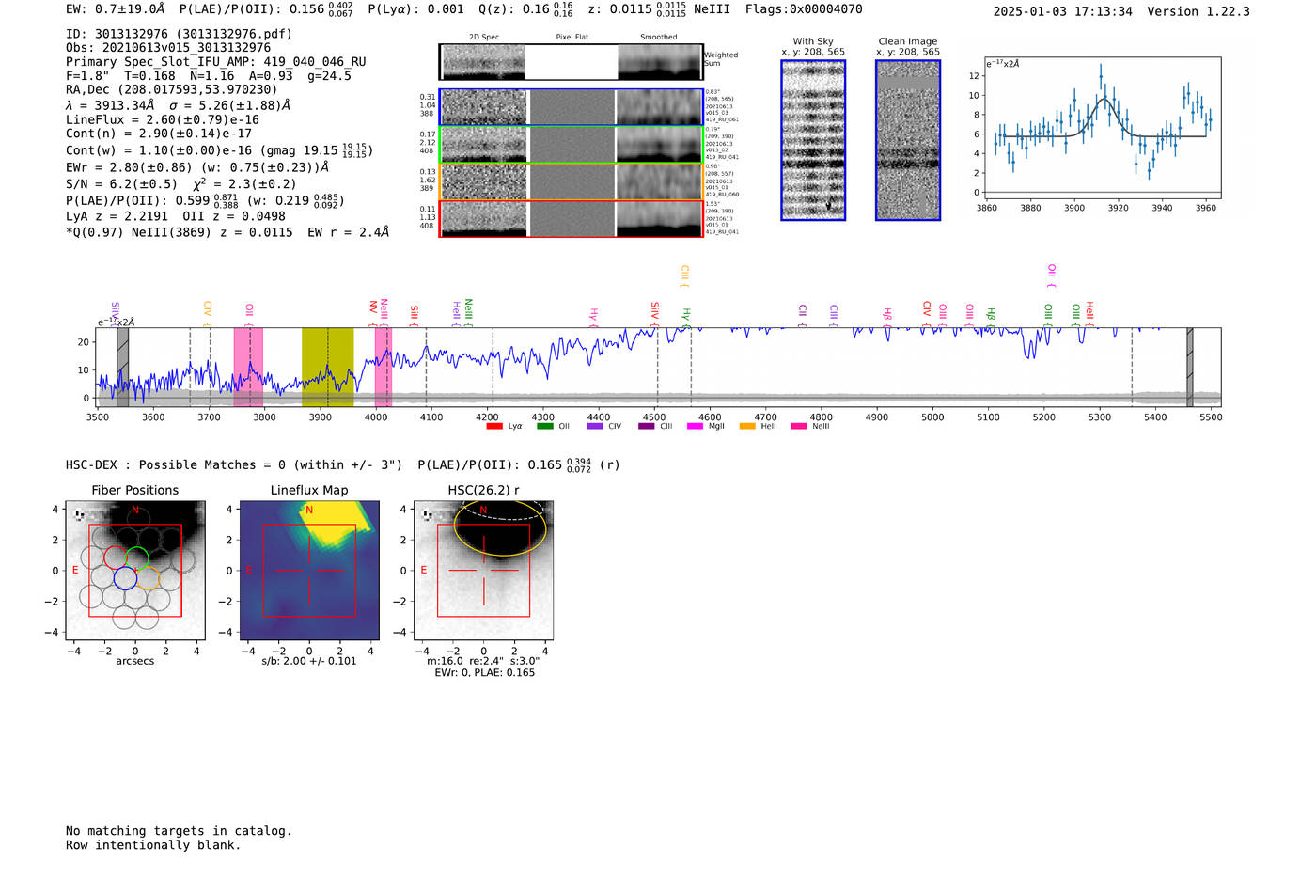
Task: Click 'Row intentionally blank.' text
Action: tap(153, 845)
